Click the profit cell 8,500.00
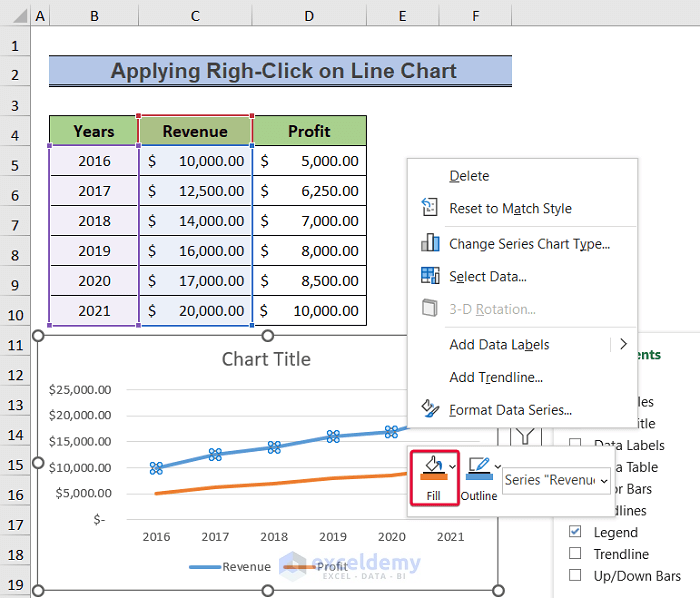The width and height of the screenshot is (700, 598). point(309,281)
